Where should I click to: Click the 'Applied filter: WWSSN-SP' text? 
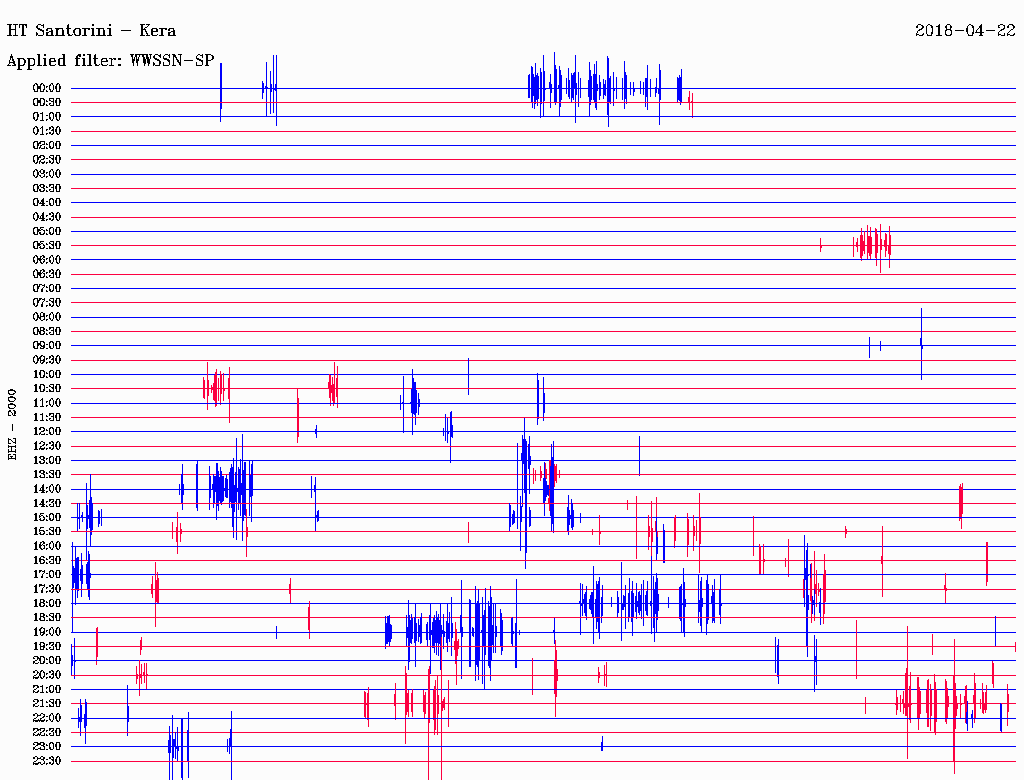pos(110,61)
